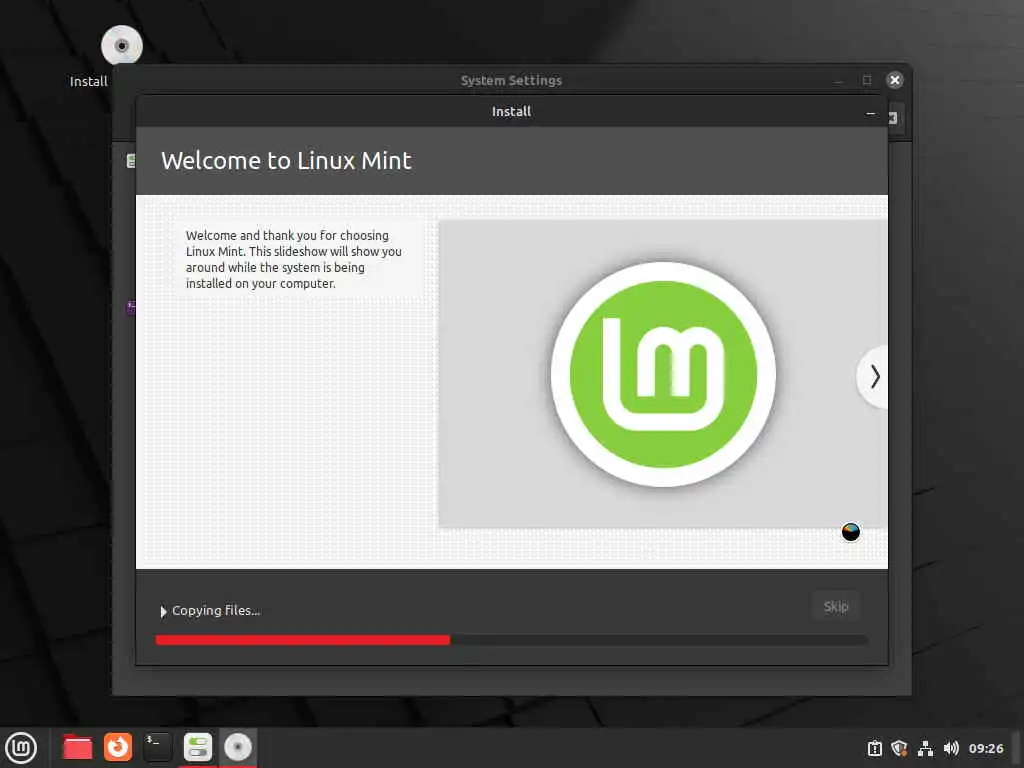Click the Linux Mint logo slide image
Viewport: 1024px width, 768px height.
click(x=663, y=374)
